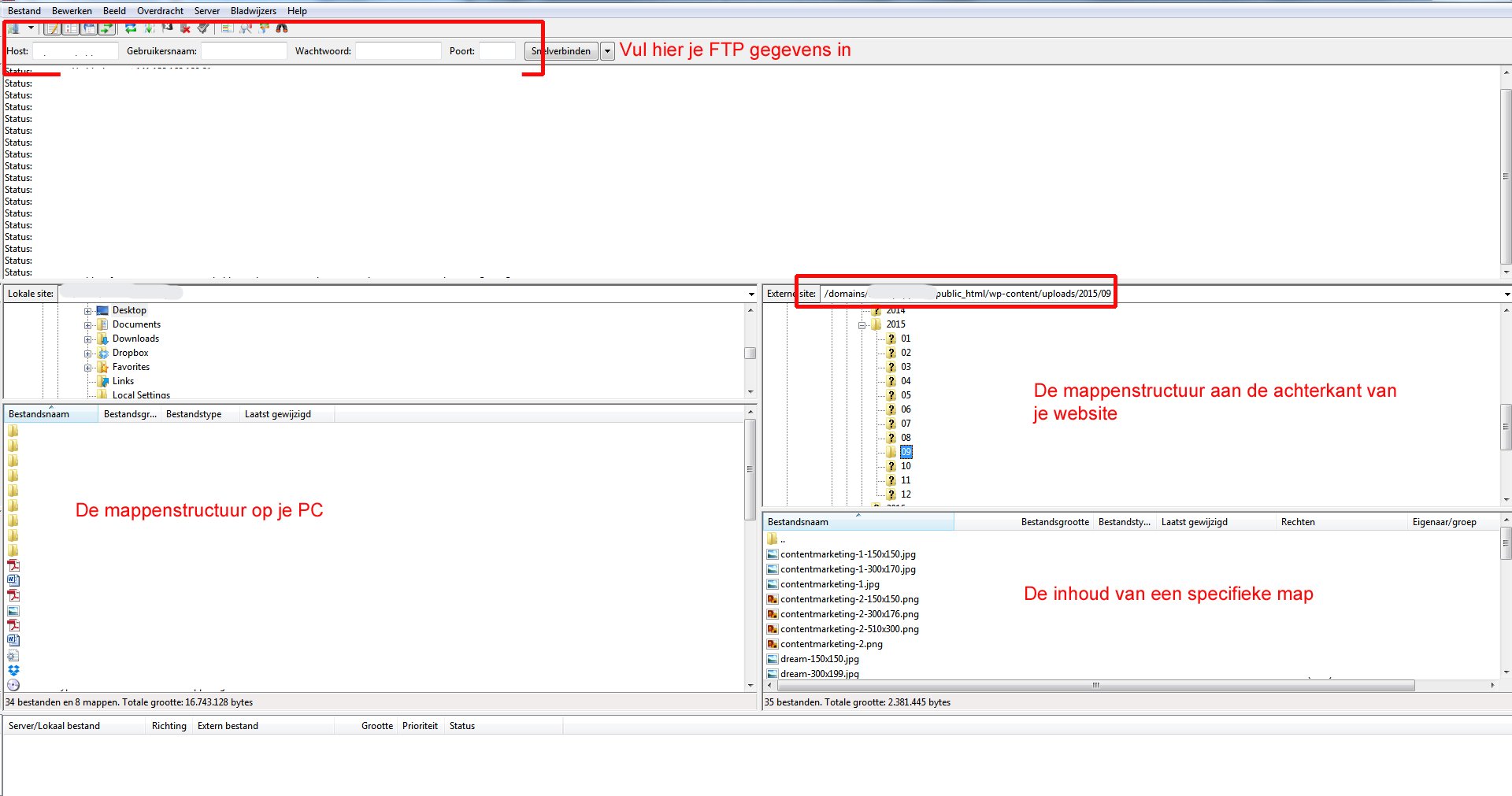
Task: Expand the Desktop folder in local tree
Action: (88, 311)
